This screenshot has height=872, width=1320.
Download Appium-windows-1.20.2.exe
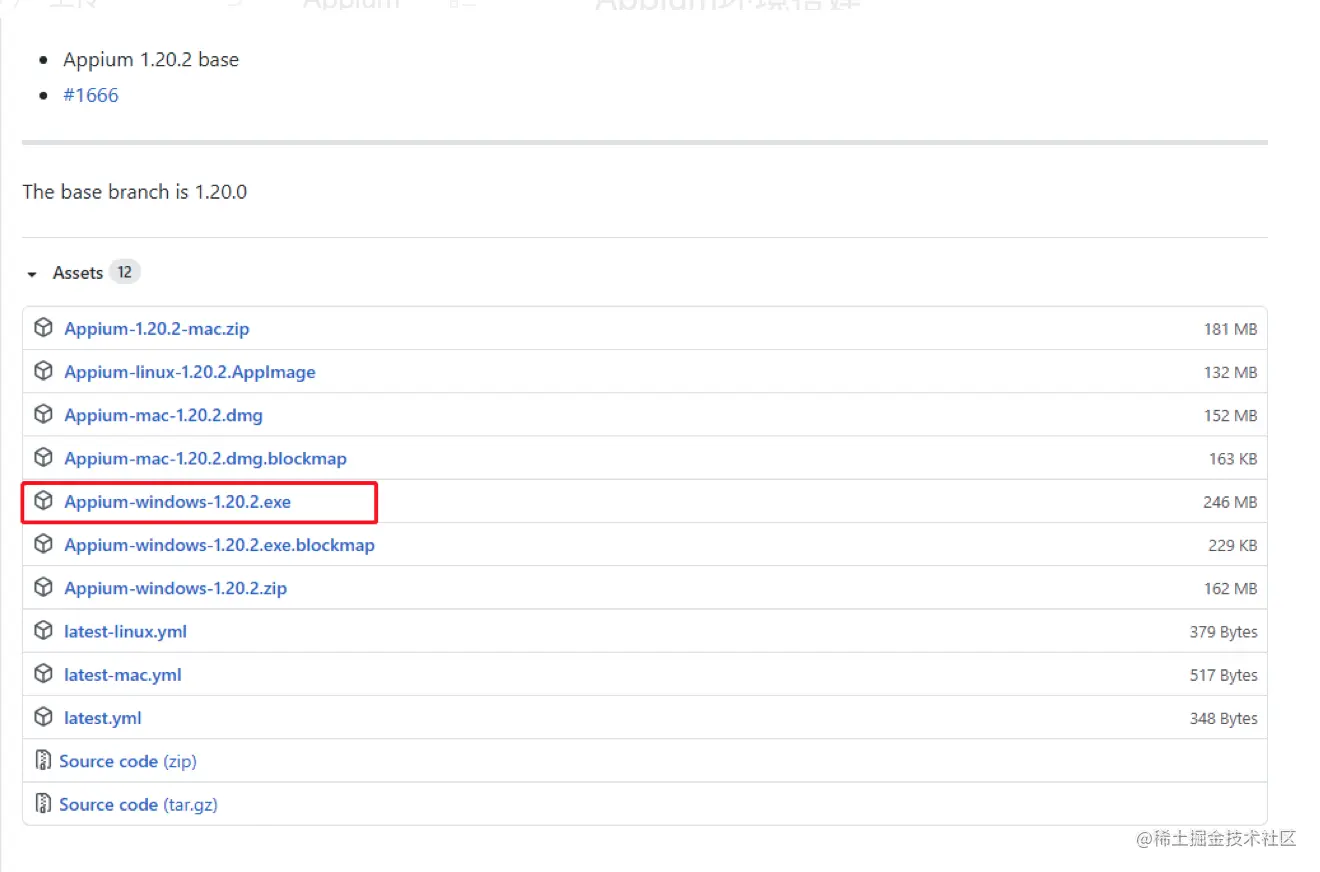tap(178, 501)
